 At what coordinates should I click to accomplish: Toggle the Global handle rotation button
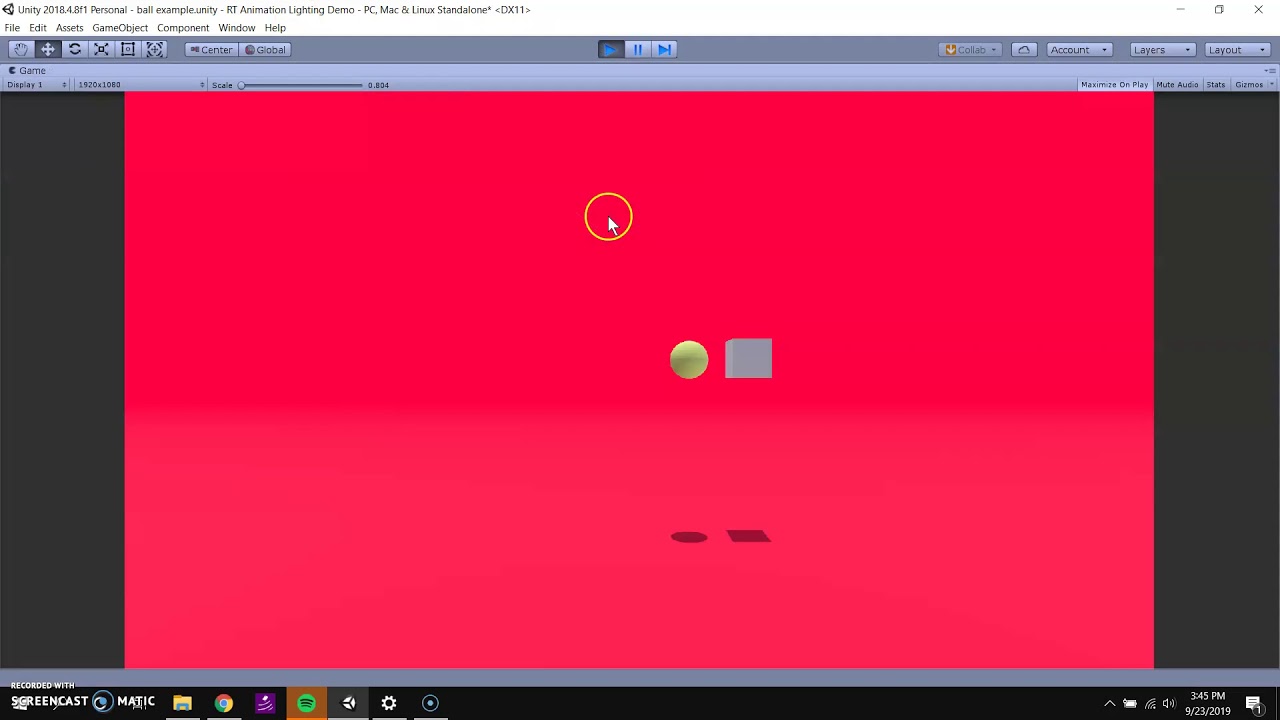[x=266, y=49]
